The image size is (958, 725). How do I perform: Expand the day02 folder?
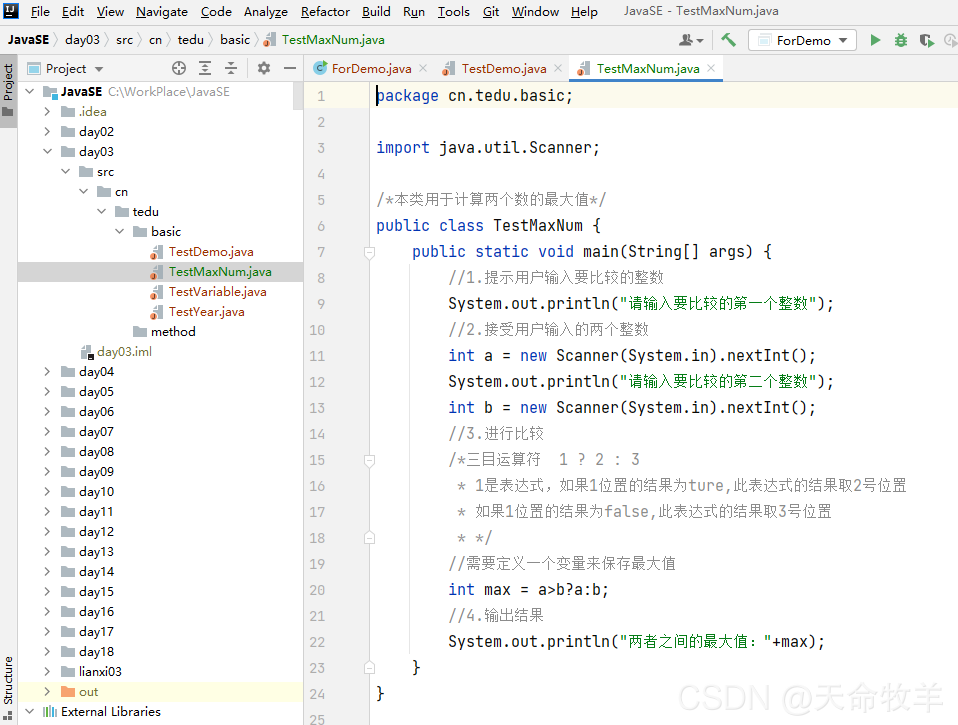point(48,132)
